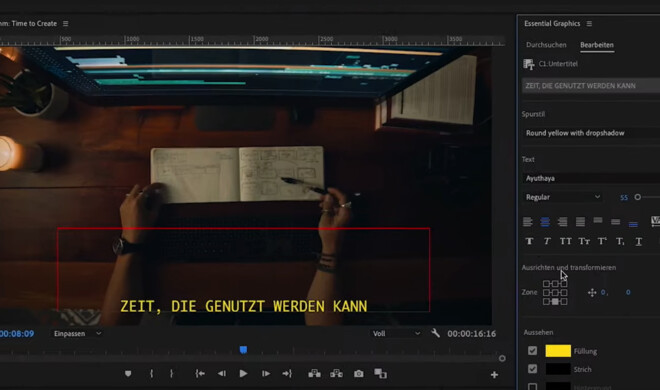Select the top-left zone position box
The image size is (660, 390).
(x=546, y=284)
